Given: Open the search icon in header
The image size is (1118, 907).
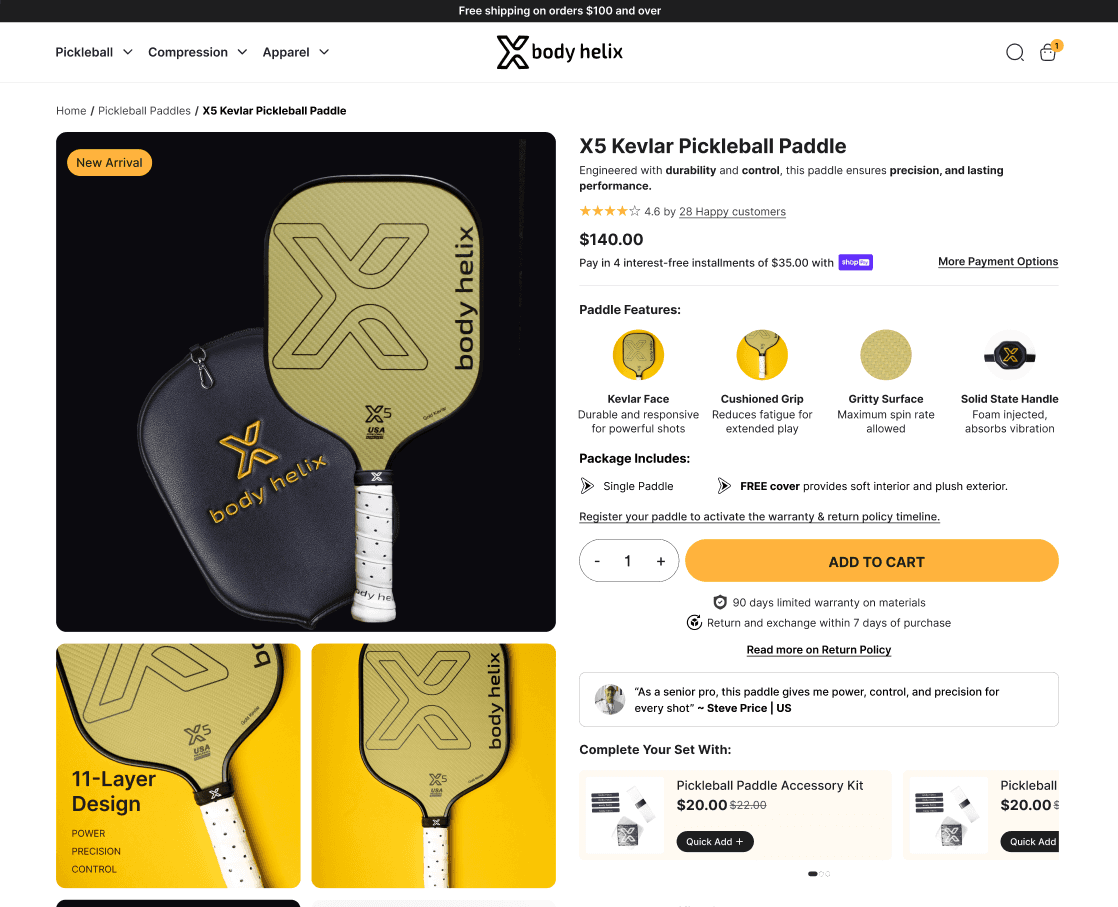Looking at the screenshot, I should coord(1015,52).
